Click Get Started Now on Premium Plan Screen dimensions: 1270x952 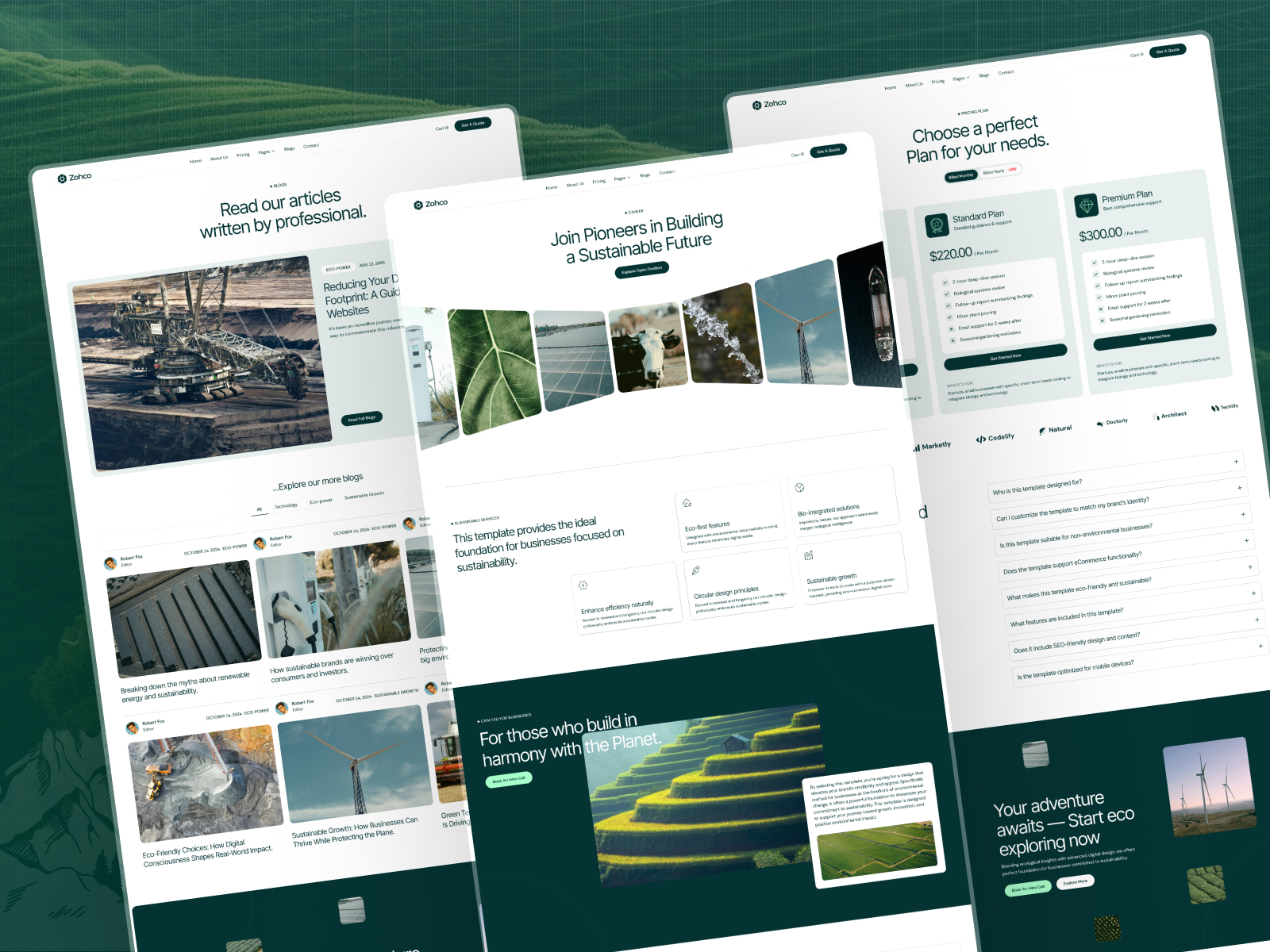pyautogui.click(x=1155, y=337)
